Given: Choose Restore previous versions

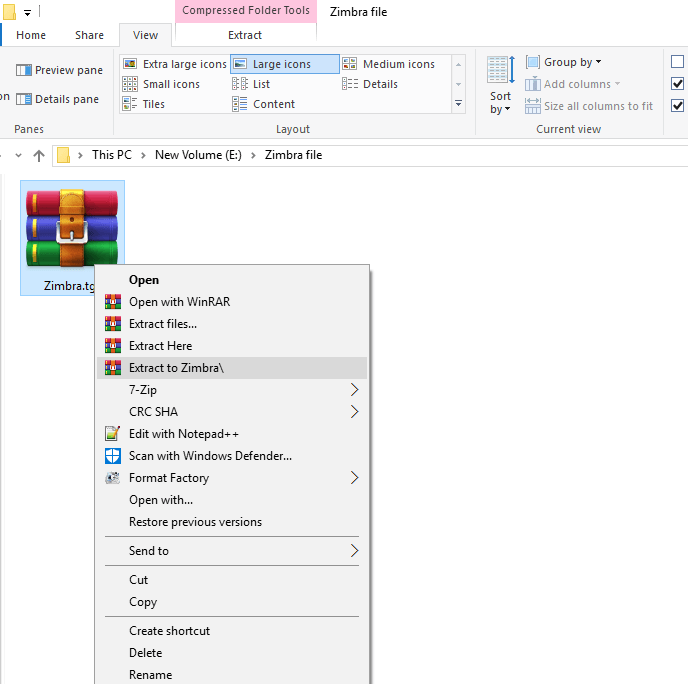Looking at the screenshot, I should (x=232, y=522).
